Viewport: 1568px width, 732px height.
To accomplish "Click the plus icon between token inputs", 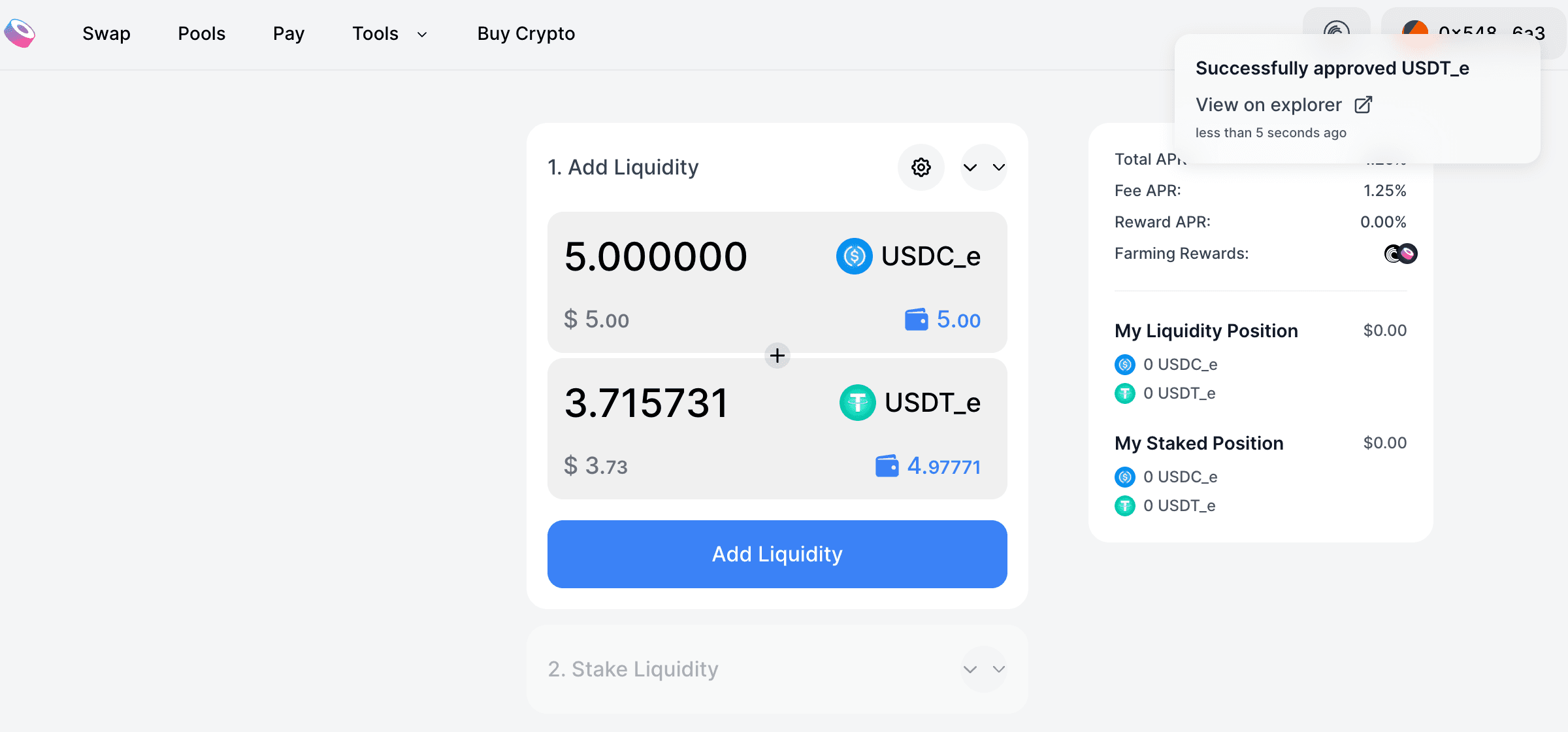I will coord(777,356).
